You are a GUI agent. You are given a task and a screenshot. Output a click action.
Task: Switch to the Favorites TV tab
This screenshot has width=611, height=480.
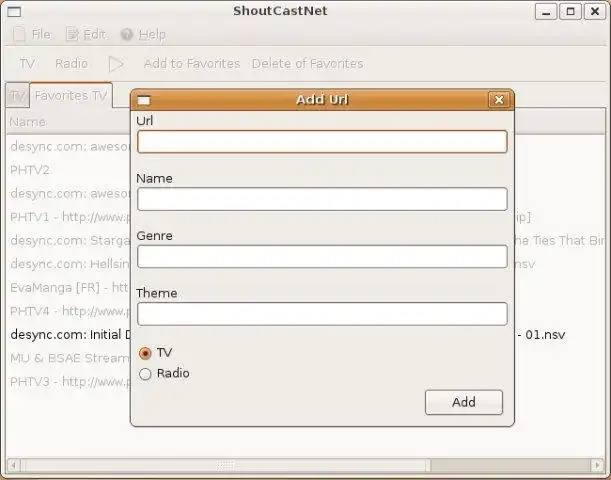[x=71, y=95]
